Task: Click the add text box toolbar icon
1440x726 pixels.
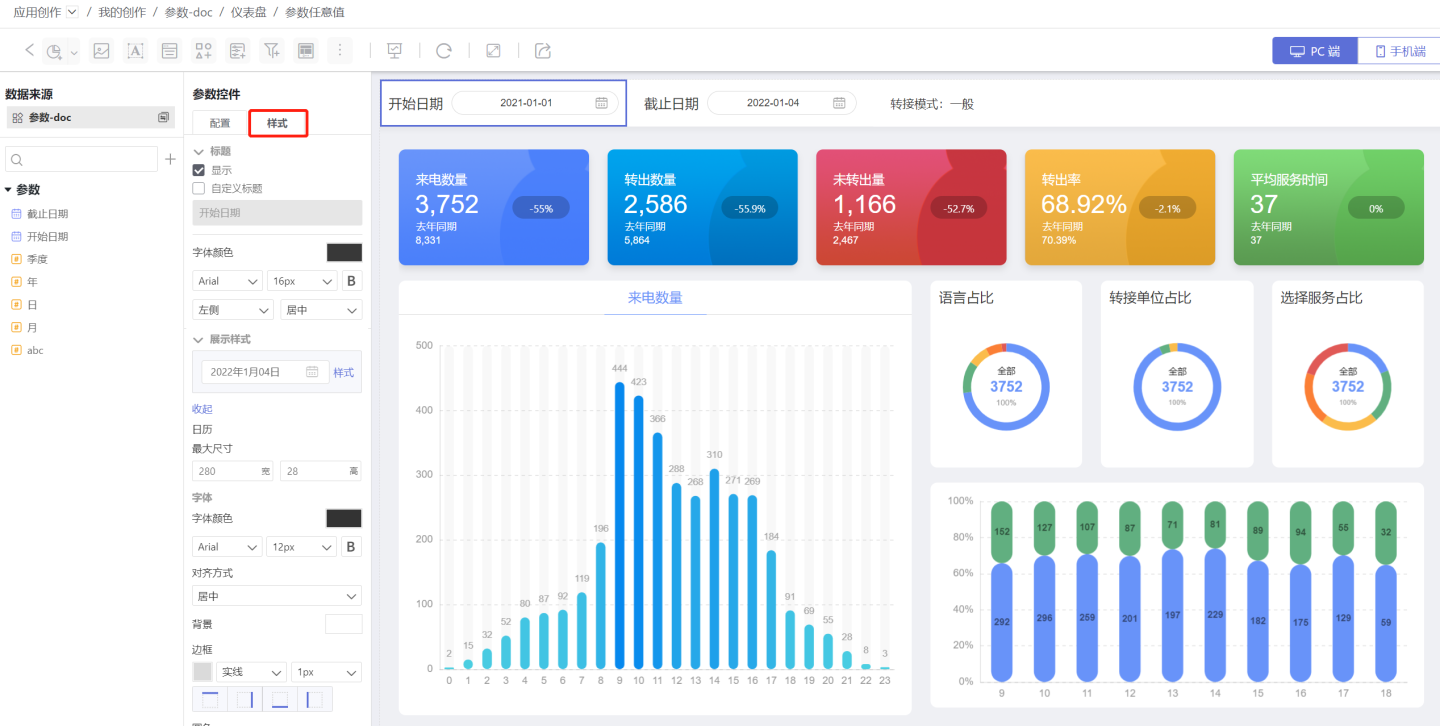Action: coord(135,51)
